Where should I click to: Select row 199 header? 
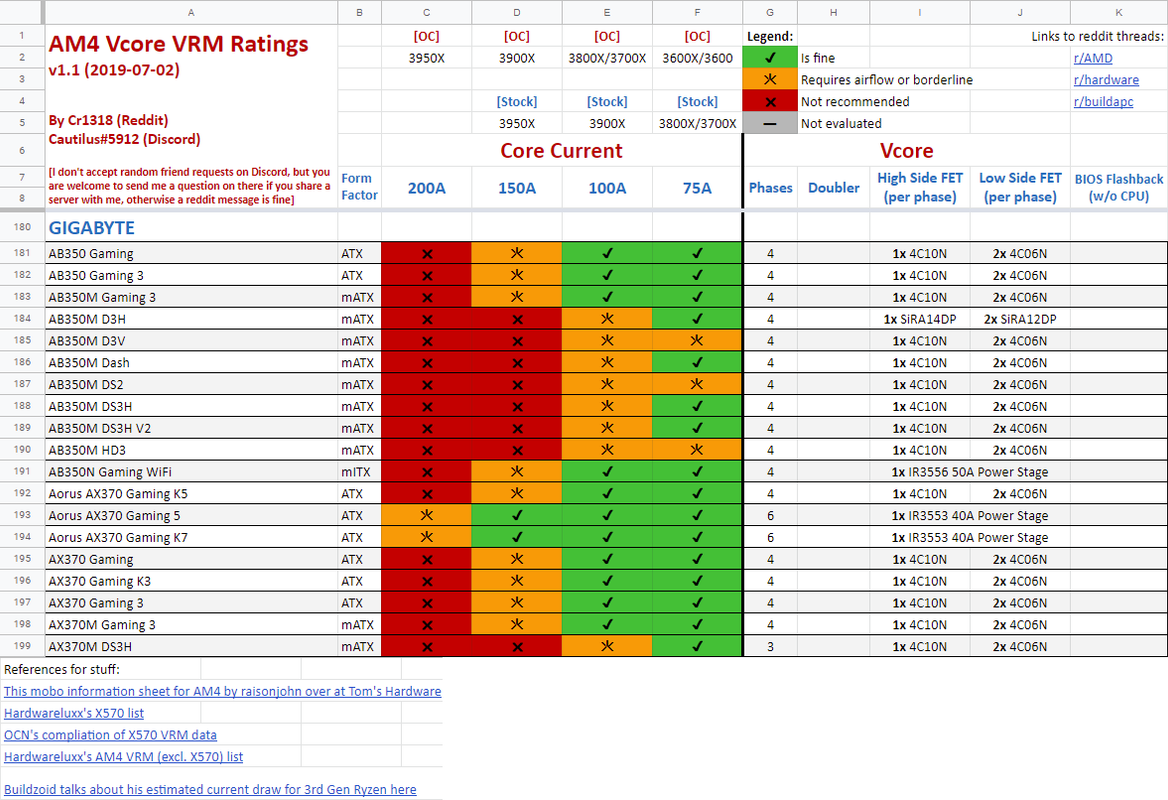click(x=22, y=646)
